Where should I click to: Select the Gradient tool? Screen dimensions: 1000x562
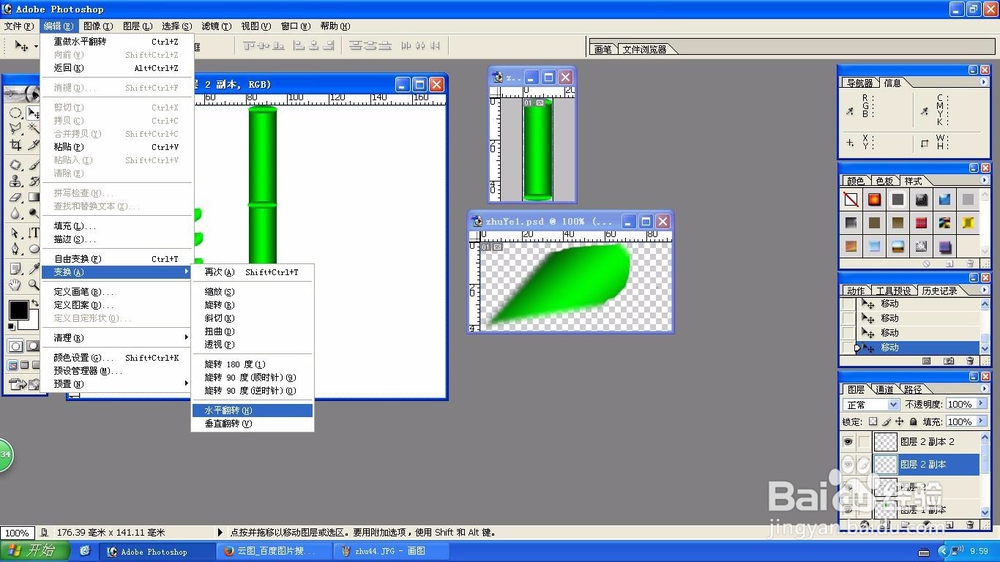tap(34, 197)
